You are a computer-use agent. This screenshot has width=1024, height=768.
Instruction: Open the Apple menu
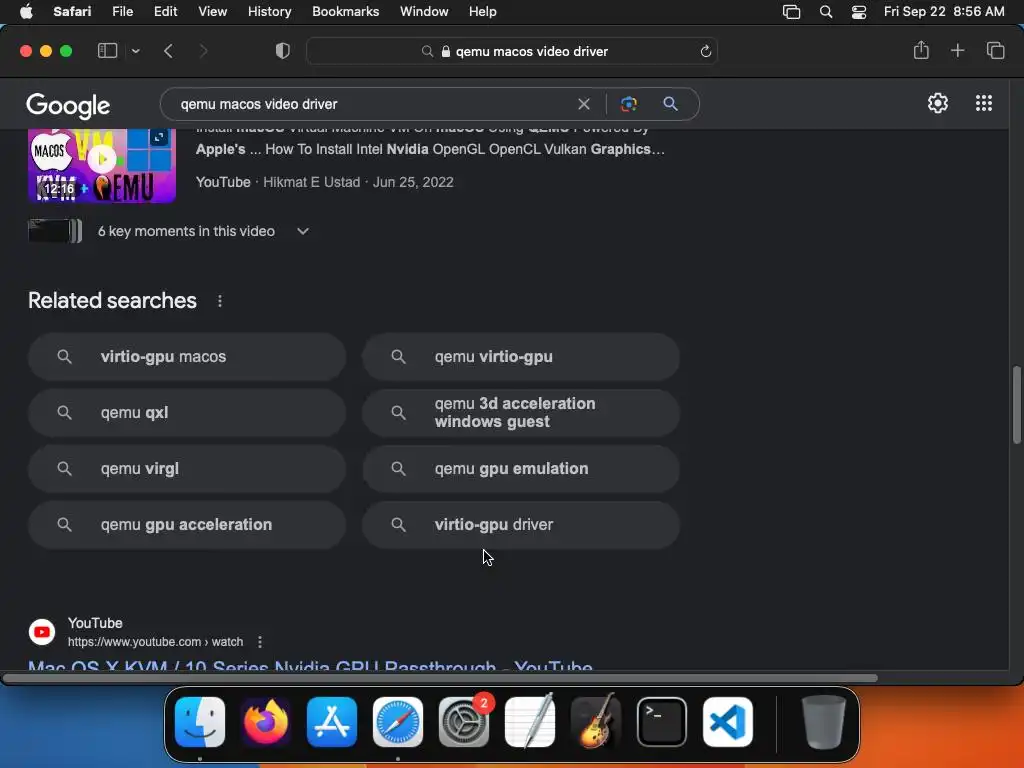(26, 12)
